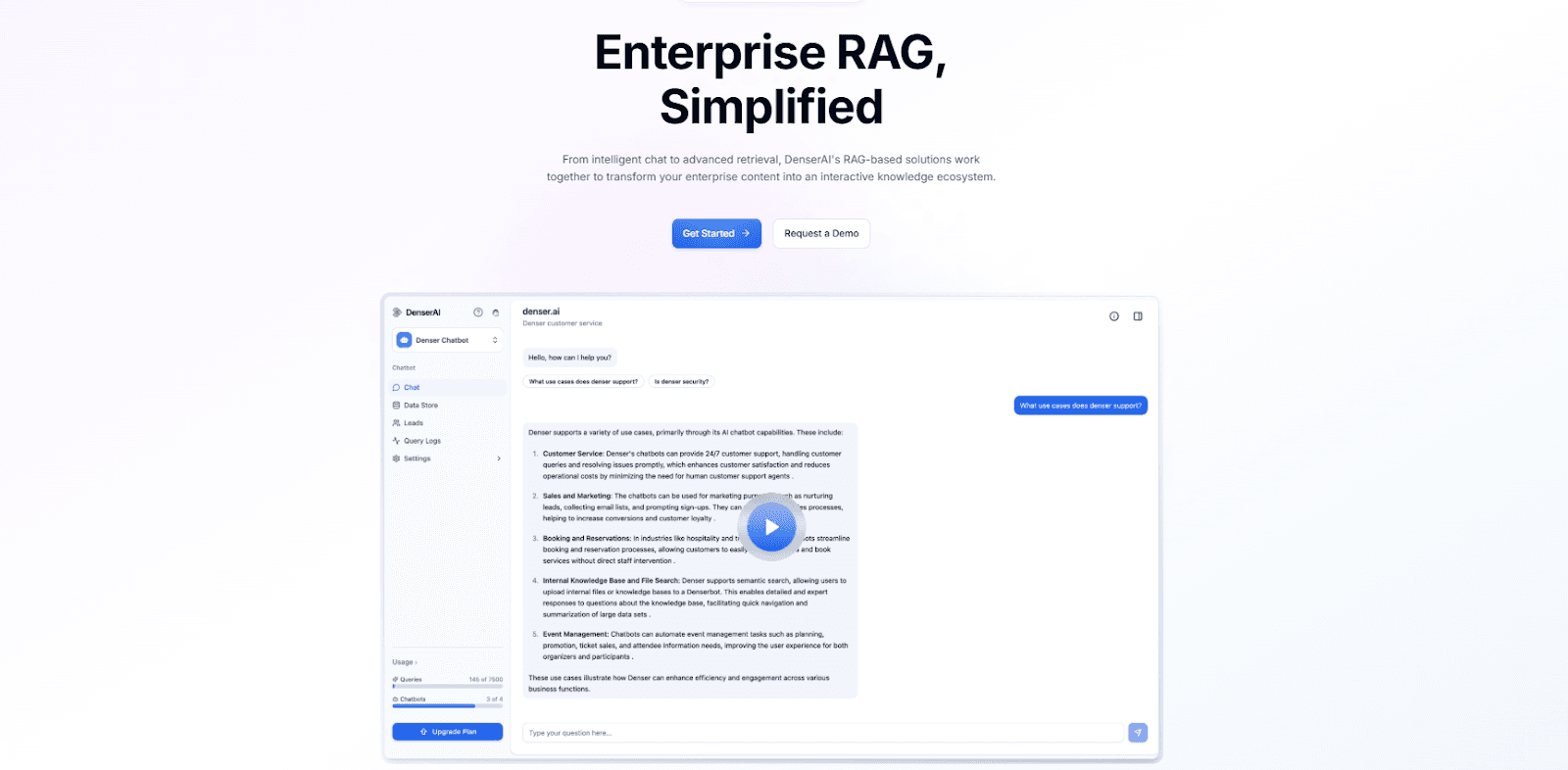Click the 'Type your question here' input field

(x=823, y=733)
